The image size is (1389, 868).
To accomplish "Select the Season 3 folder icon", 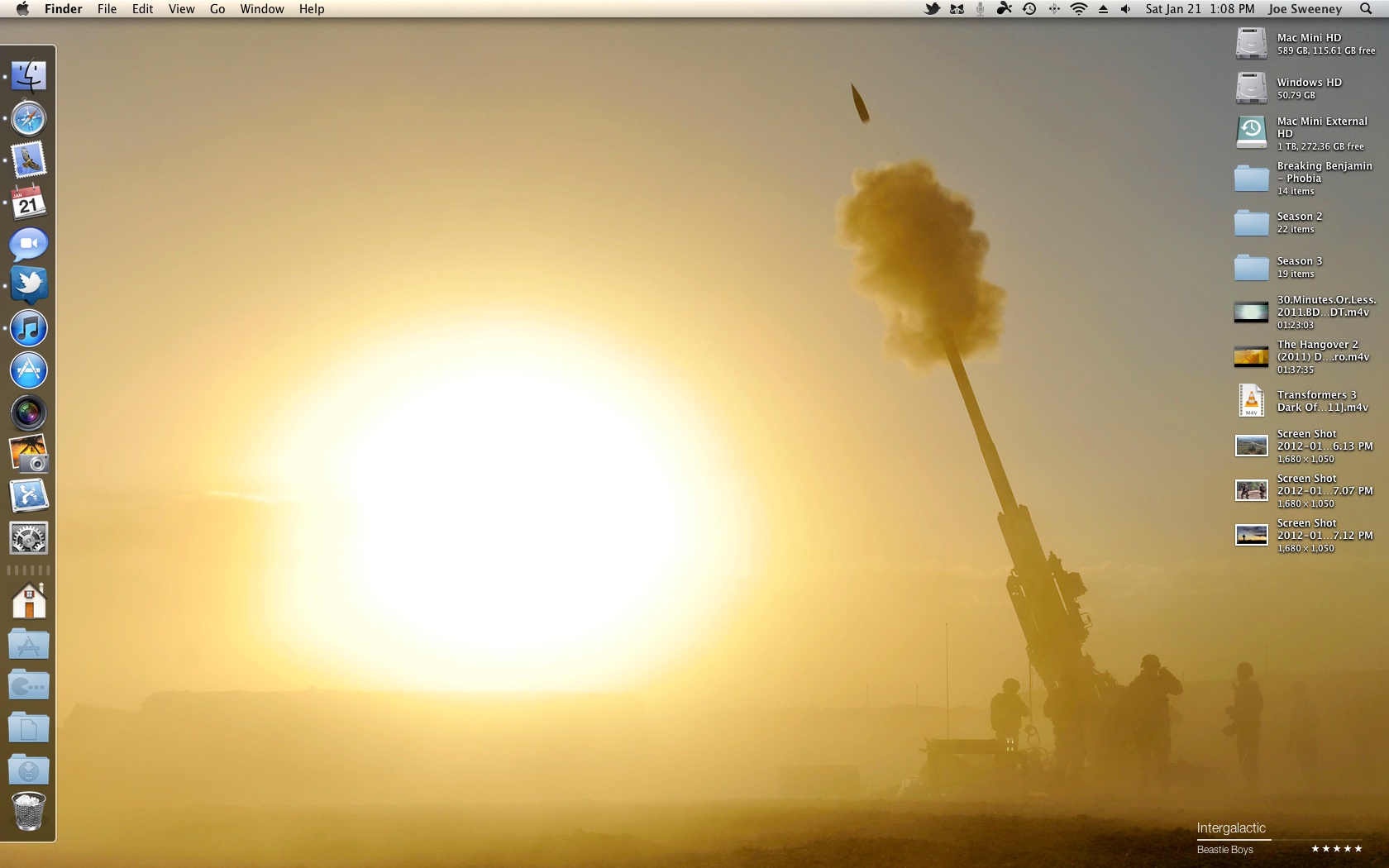I will coord(1251,267).
